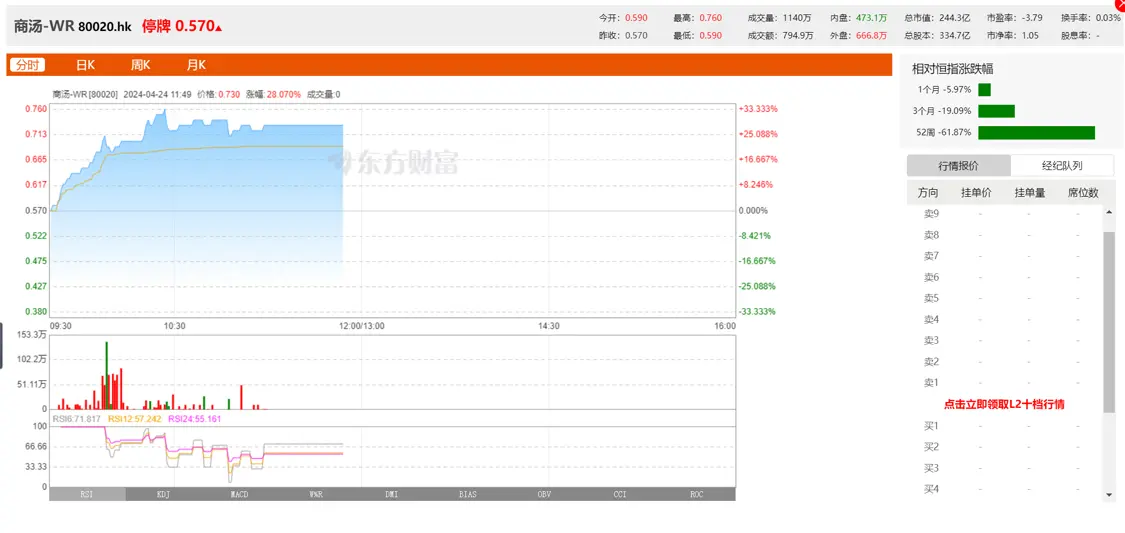Screen dimensions: 1125x533
Task: Click the RSI6:71.817 legend label
Action: [78, 418]
